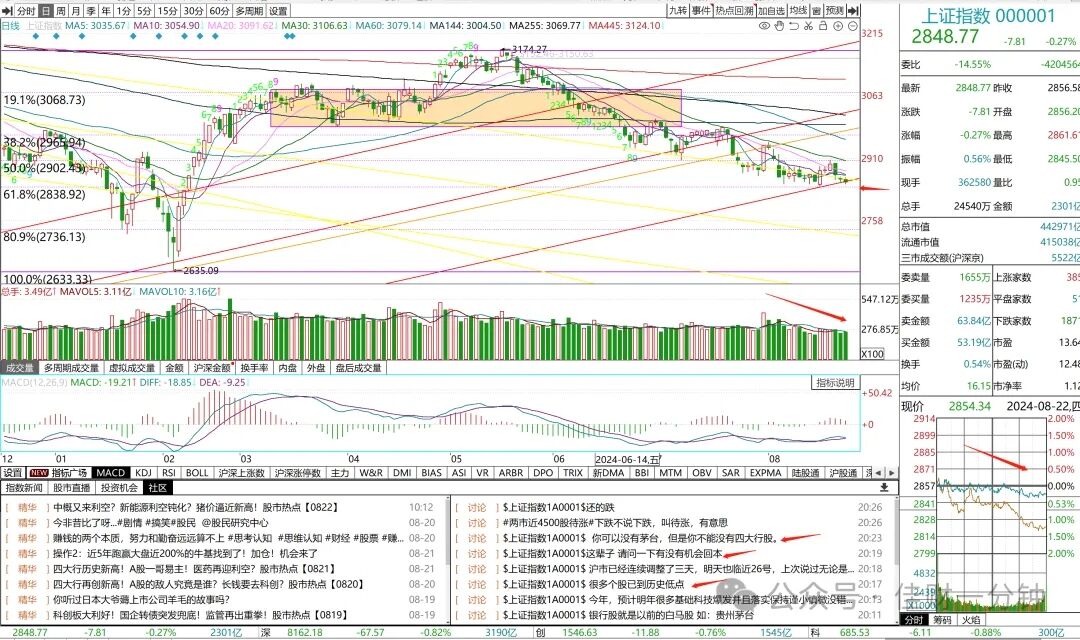Select the 周 weekly period tab

61,11
